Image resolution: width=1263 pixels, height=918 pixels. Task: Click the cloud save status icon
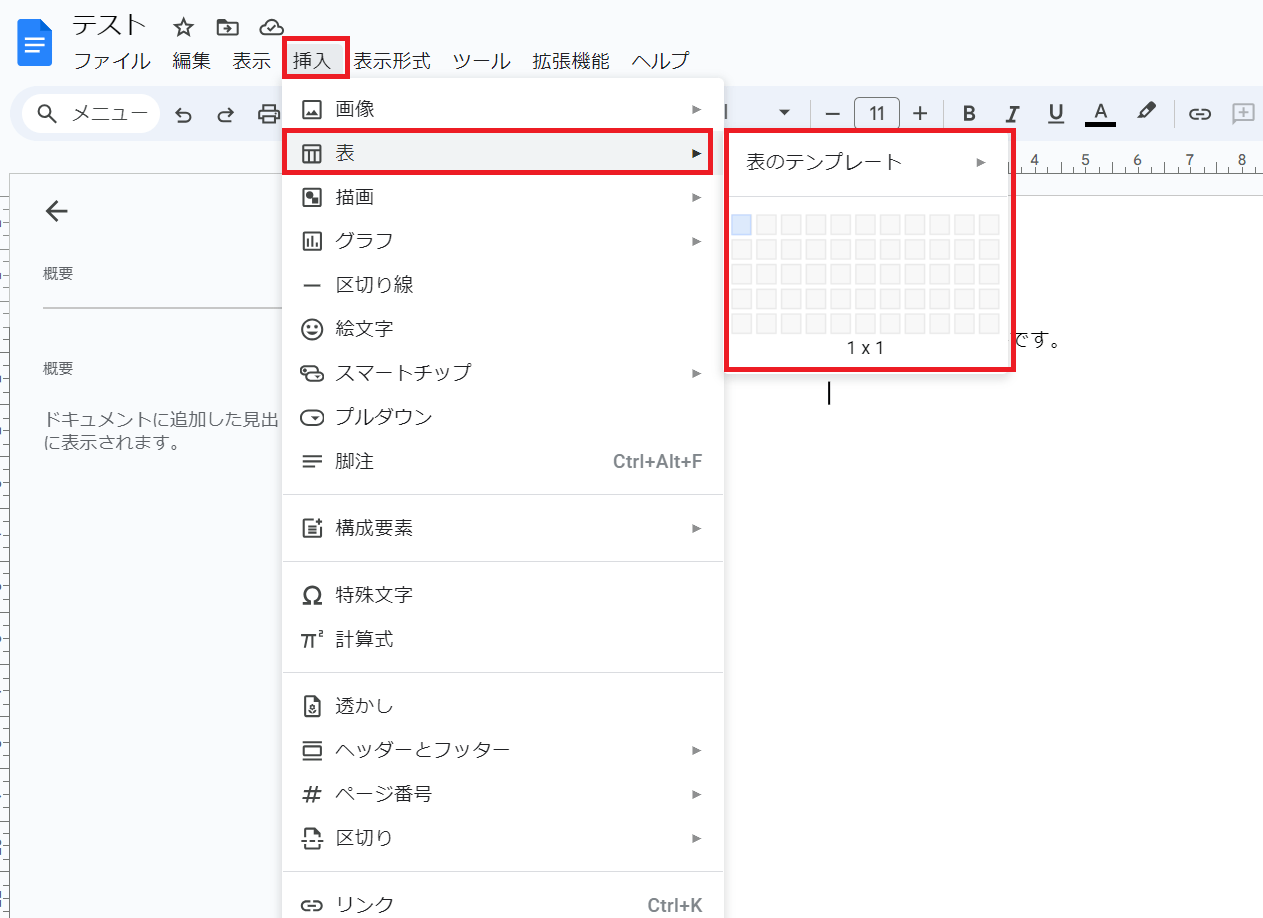[x=271, y=27]
